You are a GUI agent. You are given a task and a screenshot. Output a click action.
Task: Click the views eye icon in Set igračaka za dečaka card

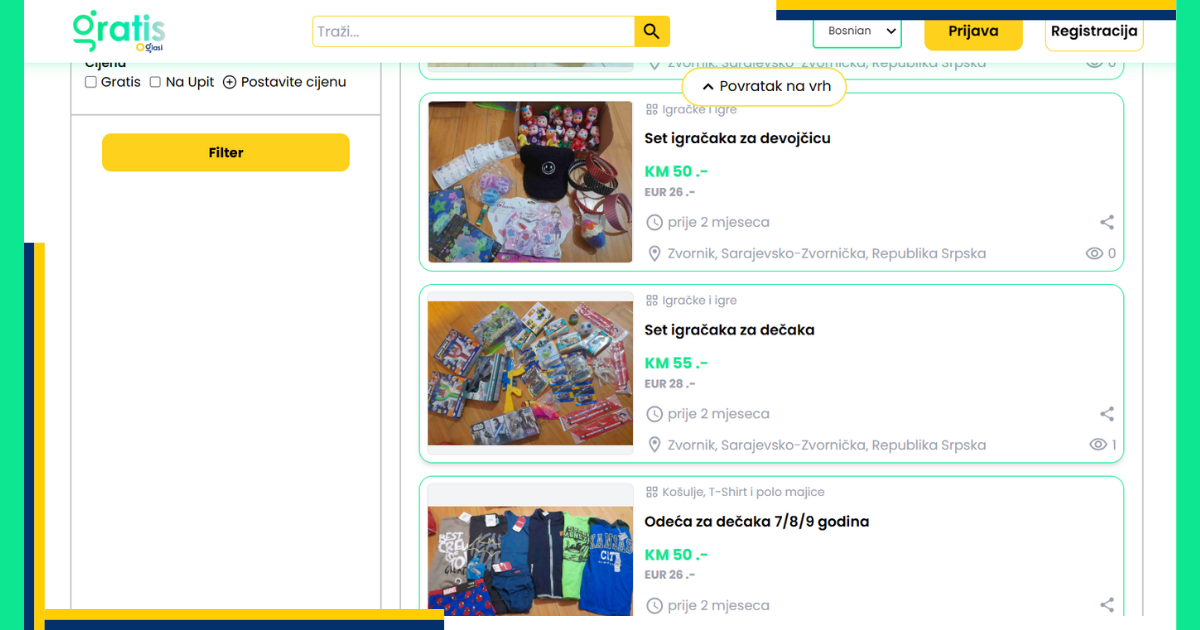pyautogui.click(x=1098, y=445)
